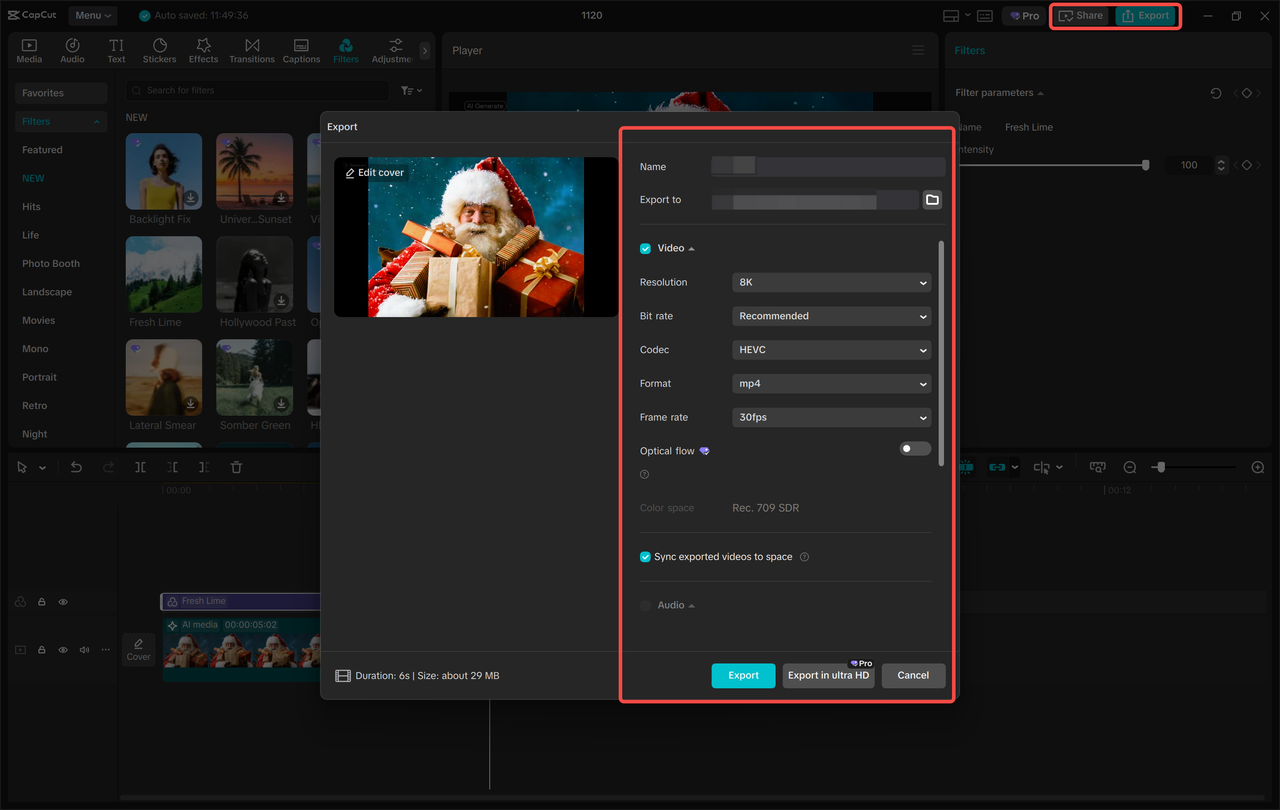Viewport: 1280px width, 810px height.
Task: Click the Edit cover button
Action: [x=374, y=172]
